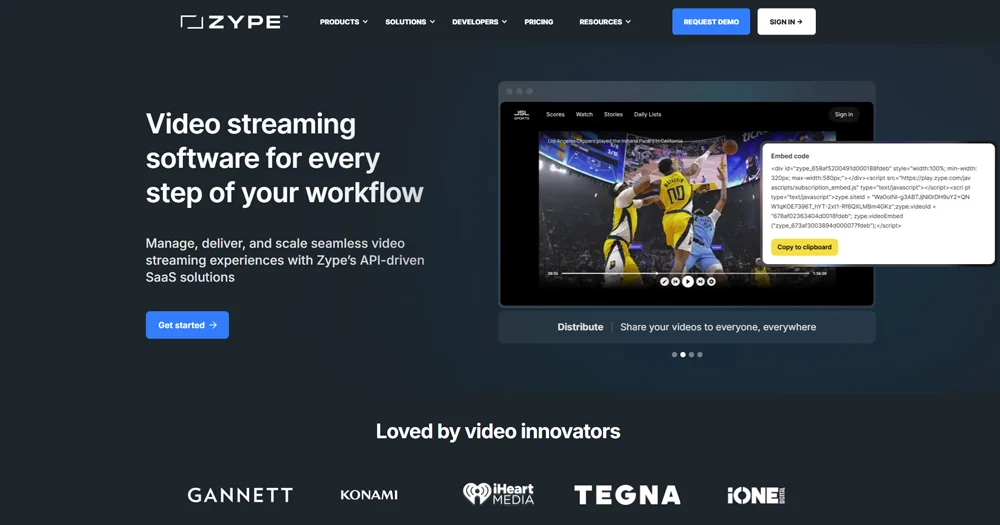Click the Embed code heading
The width and height of the screenshot is (1000, 525).
click(x=790, y=156)
